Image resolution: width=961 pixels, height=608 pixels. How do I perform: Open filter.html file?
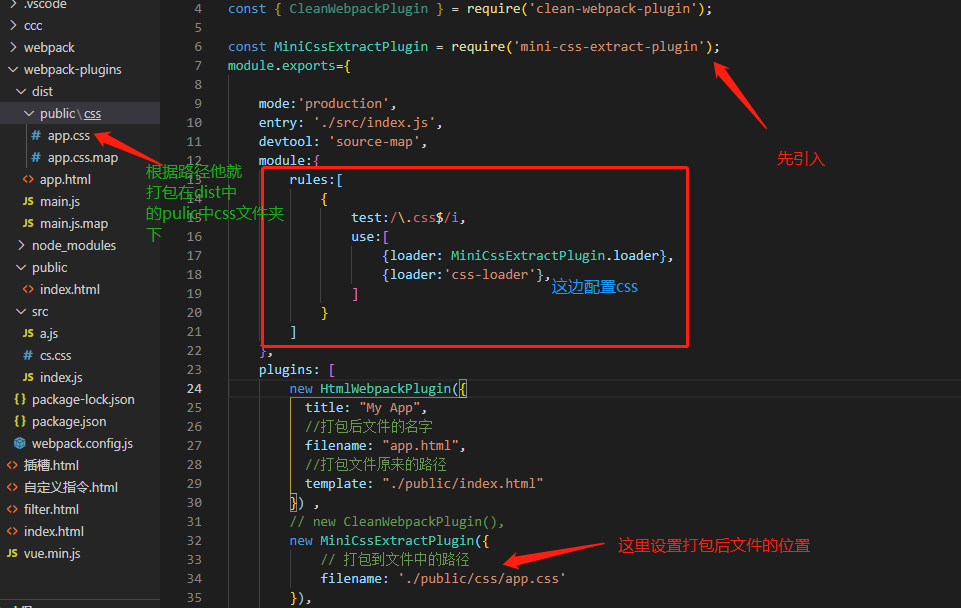click(51, 509)
